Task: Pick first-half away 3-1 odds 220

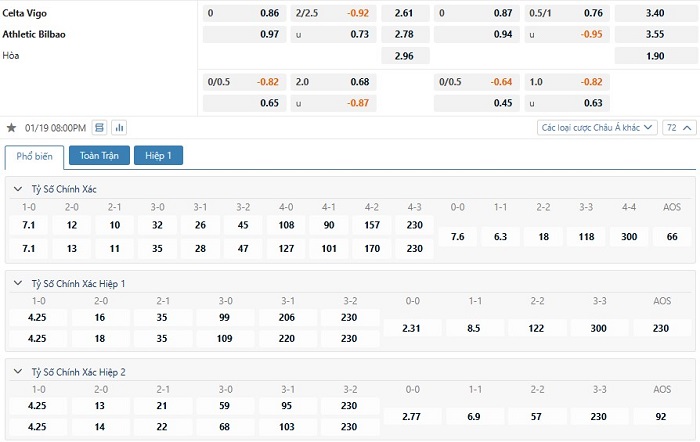Action: tap(287, 338)
